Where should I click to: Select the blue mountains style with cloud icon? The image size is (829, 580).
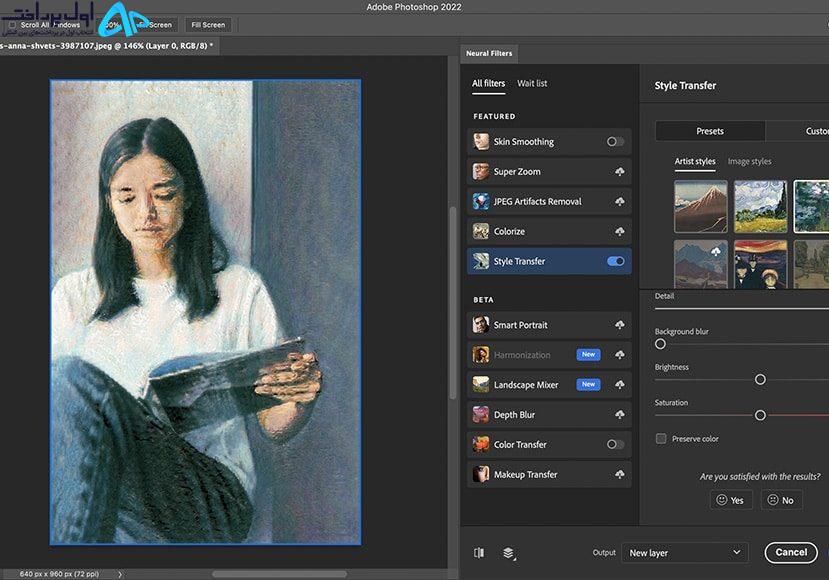click(701, 264)
